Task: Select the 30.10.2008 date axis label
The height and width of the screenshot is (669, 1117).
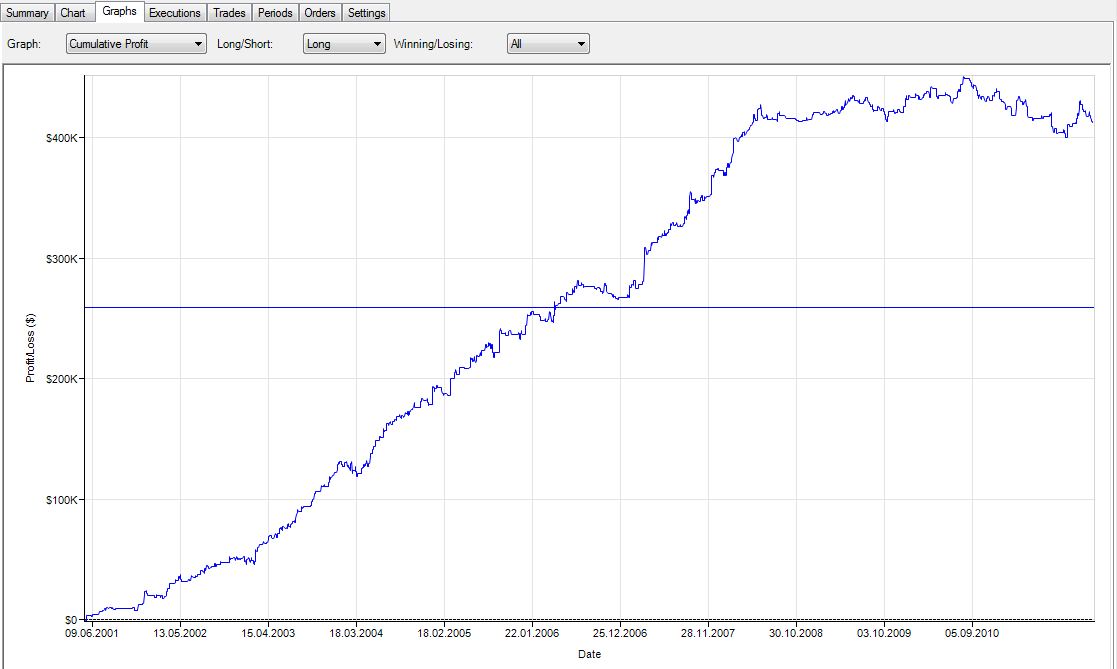Action: 796,634
